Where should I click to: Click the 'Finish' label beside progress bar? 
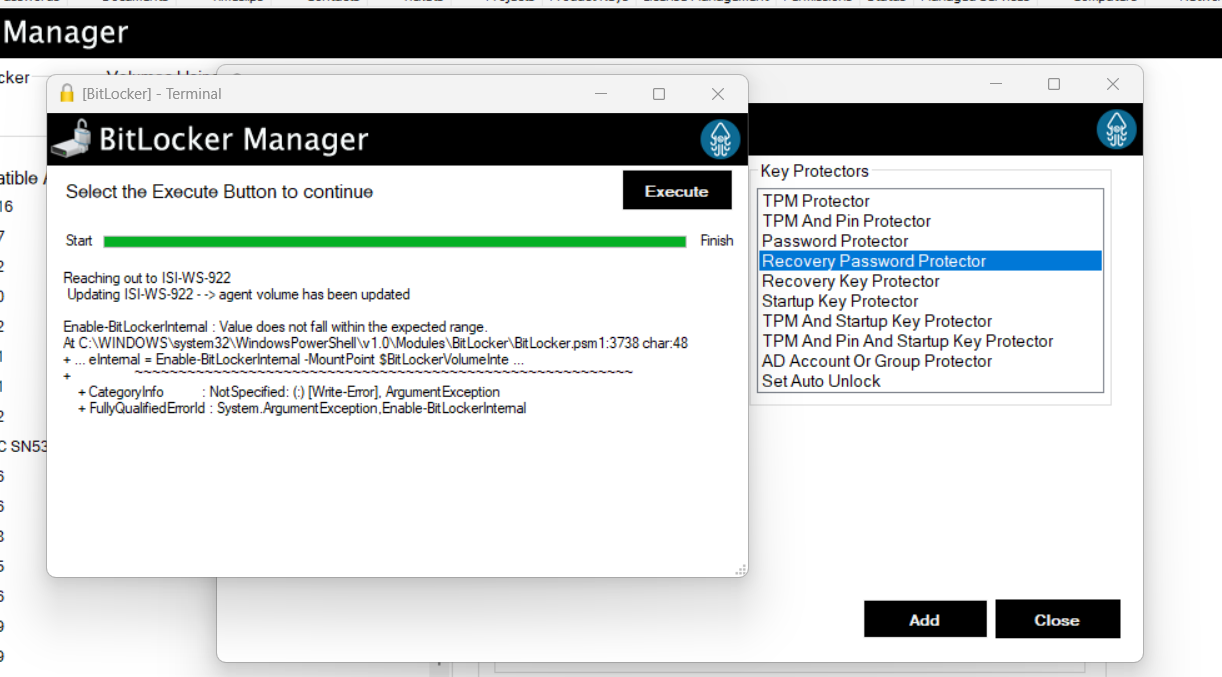pyautogui.click(x=717, y=241)
